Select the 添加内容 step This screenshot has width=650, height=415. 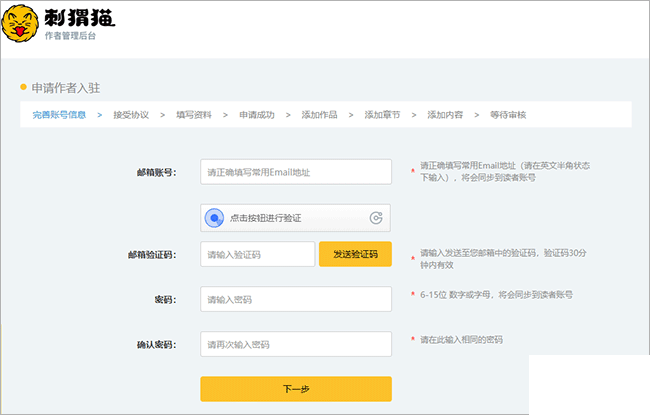click(445, 115)
